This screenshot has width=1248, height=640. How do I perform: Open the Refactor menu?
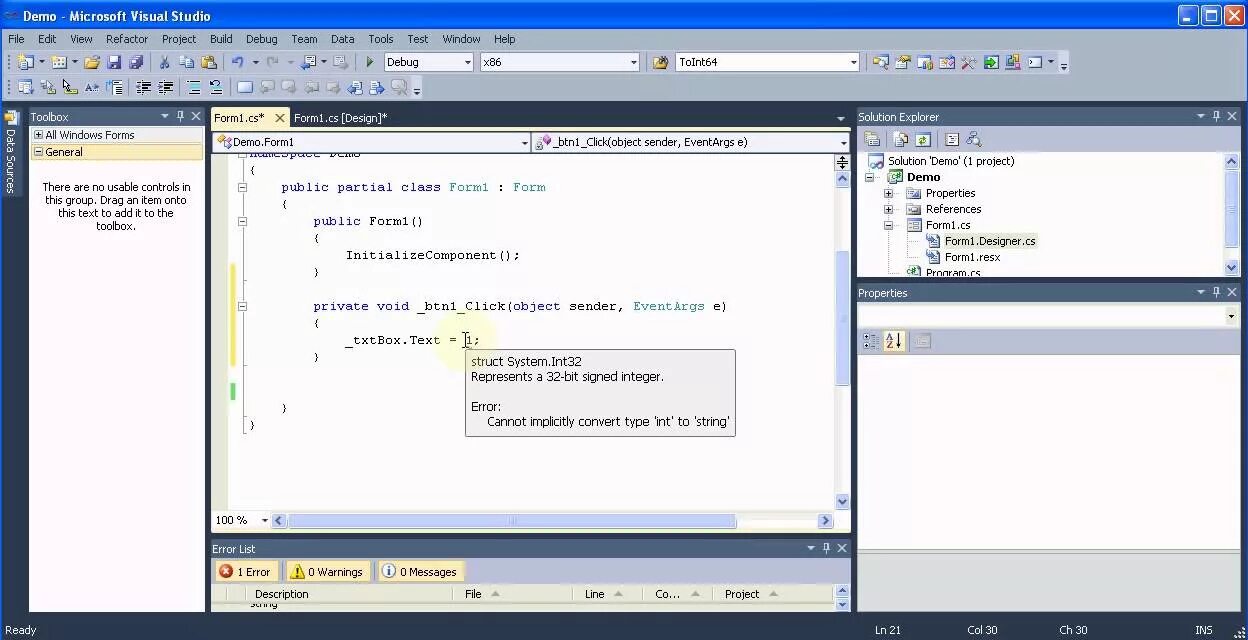coord(127,39)
